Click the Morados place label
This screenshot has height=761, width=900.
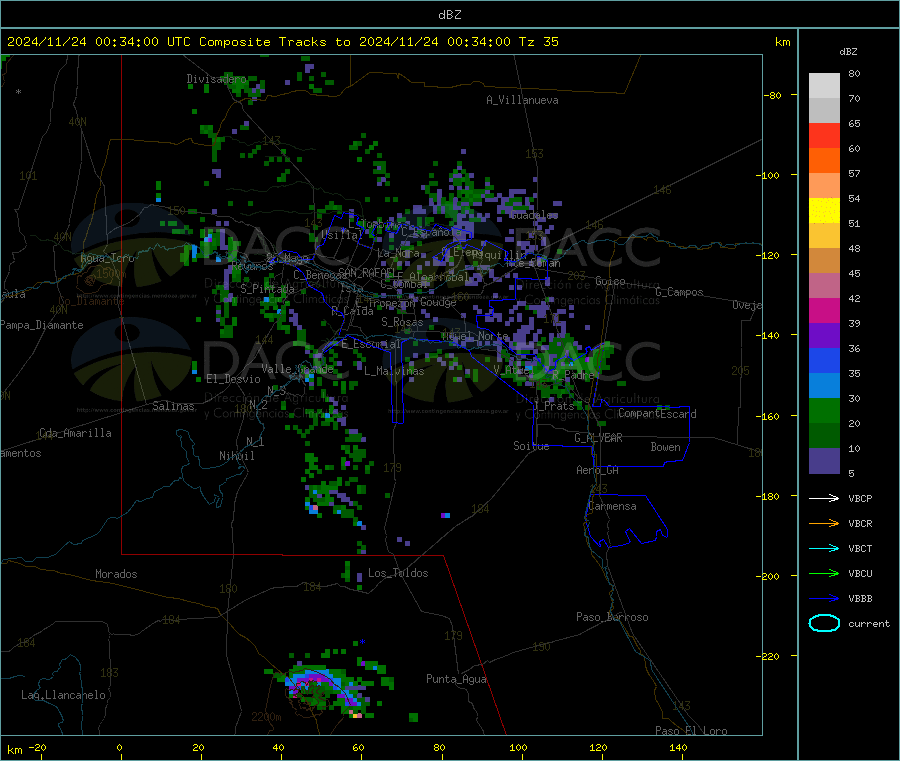tap(116, 574)
